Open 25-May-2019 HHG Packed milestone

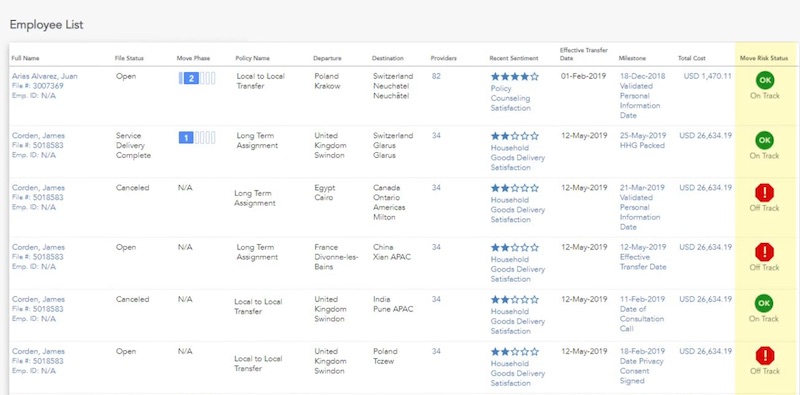click(643, 141)
